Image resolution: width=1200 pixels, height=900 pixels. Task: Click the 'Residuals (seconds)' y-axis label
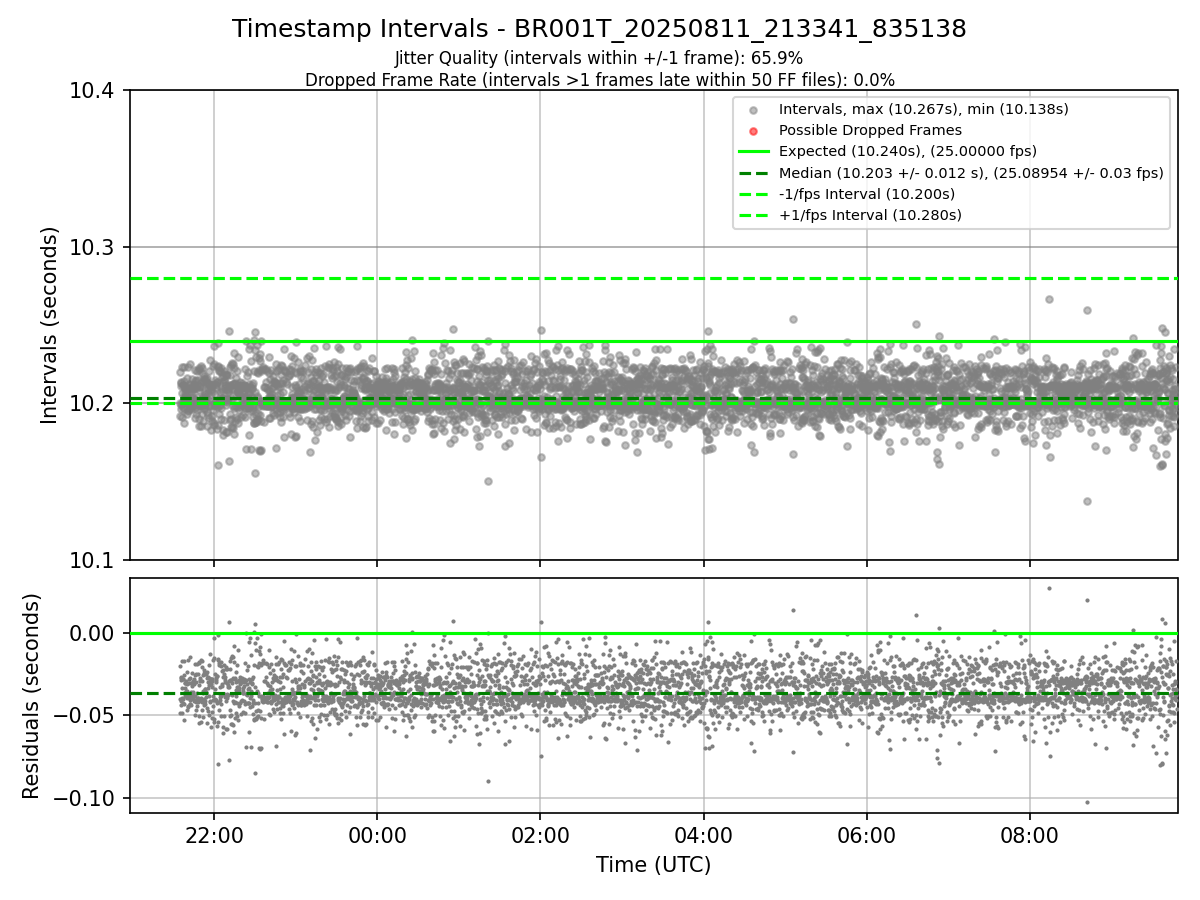pyautogui.click(x=31, y=696)
